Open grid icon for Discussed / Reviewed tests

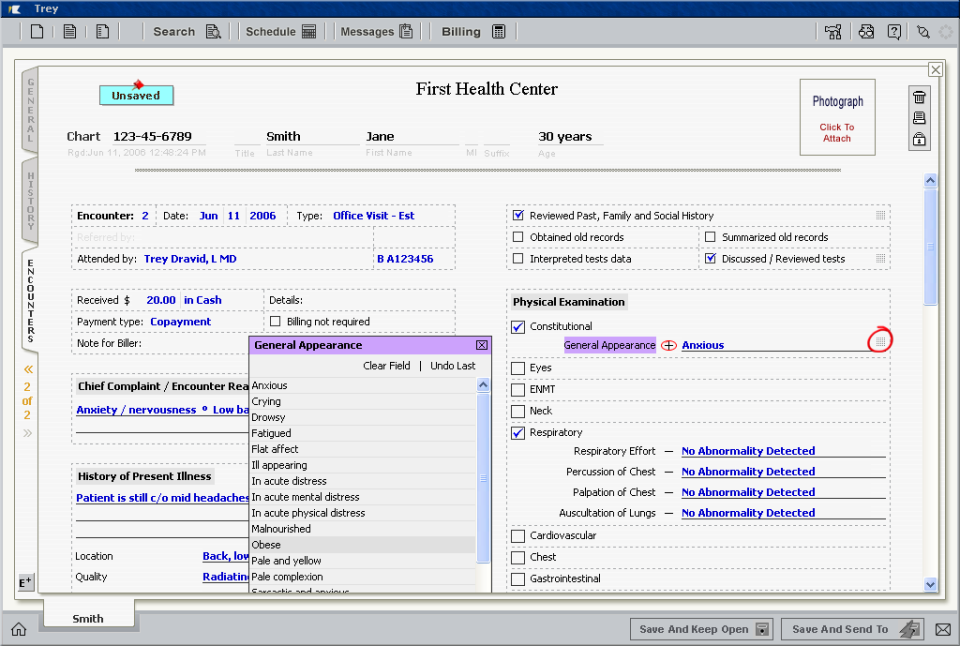[880, 258]
